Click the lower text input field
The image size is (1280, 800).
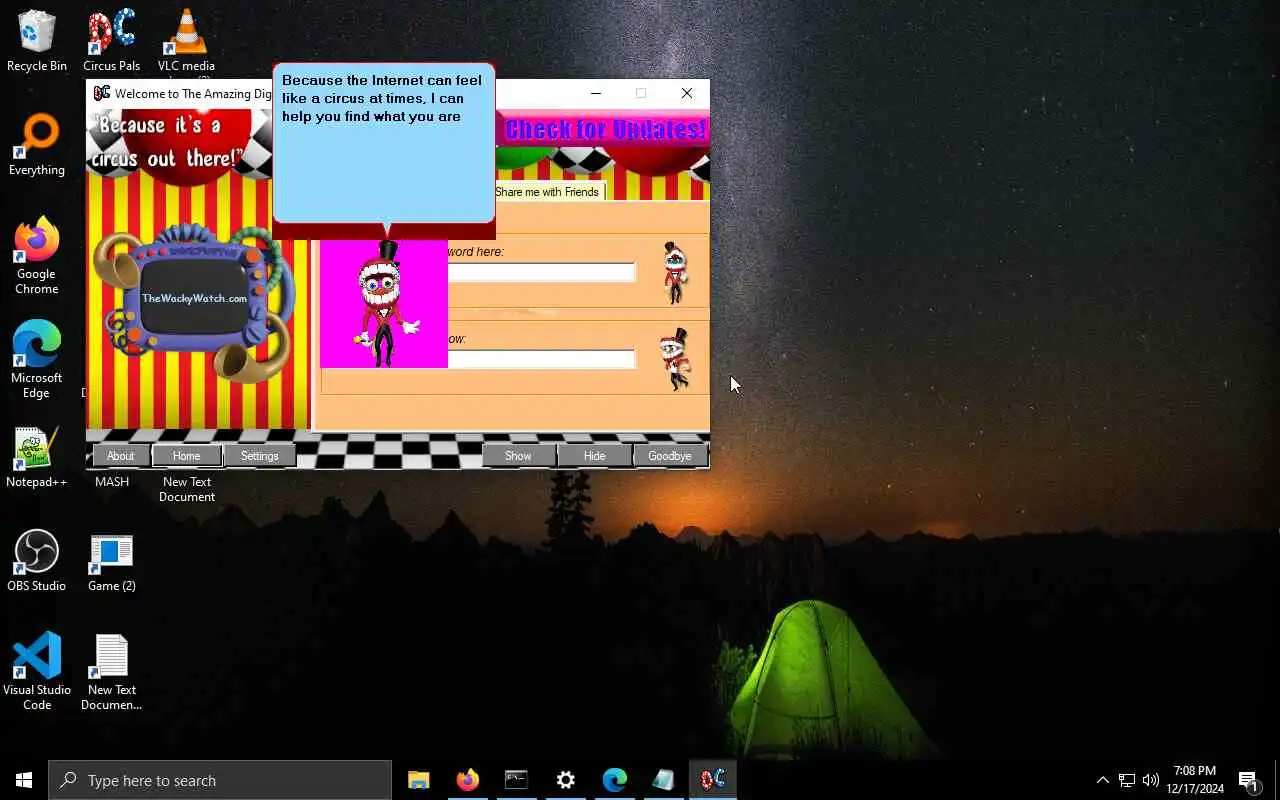tap(541, 359)
